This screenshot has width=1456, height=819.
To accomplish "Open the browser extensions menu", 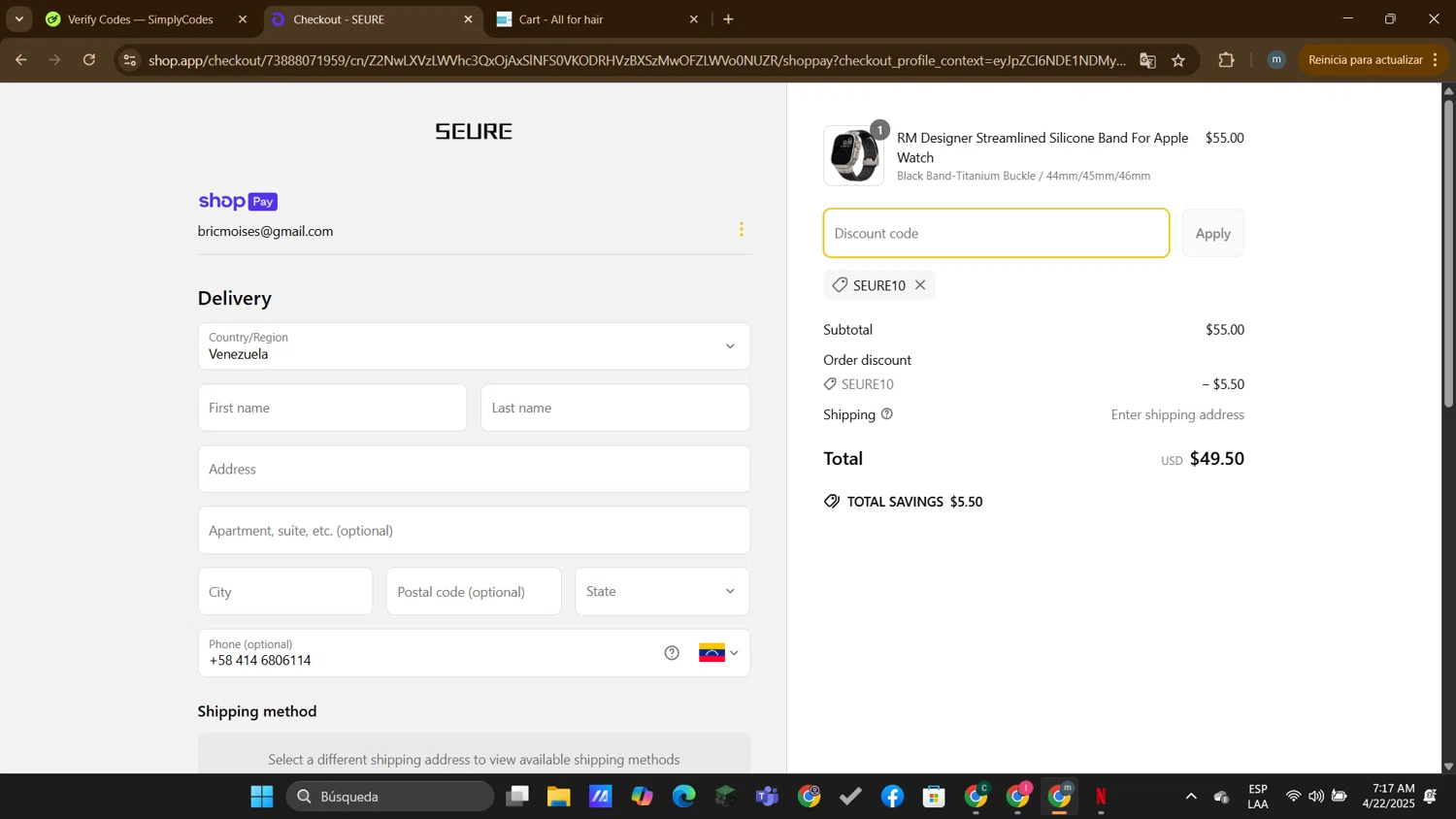I will 1227,60.
